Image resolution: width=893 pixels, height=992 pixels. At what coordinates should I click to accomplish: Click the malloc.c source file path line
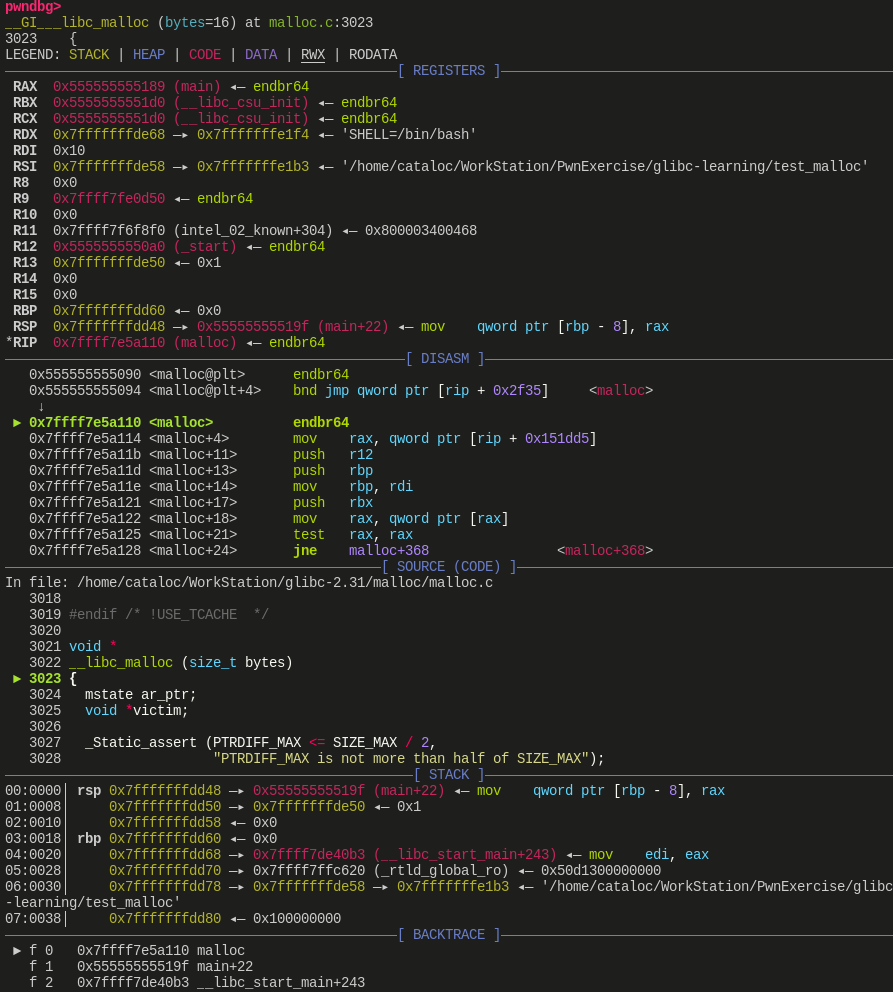tap(285, 583)
